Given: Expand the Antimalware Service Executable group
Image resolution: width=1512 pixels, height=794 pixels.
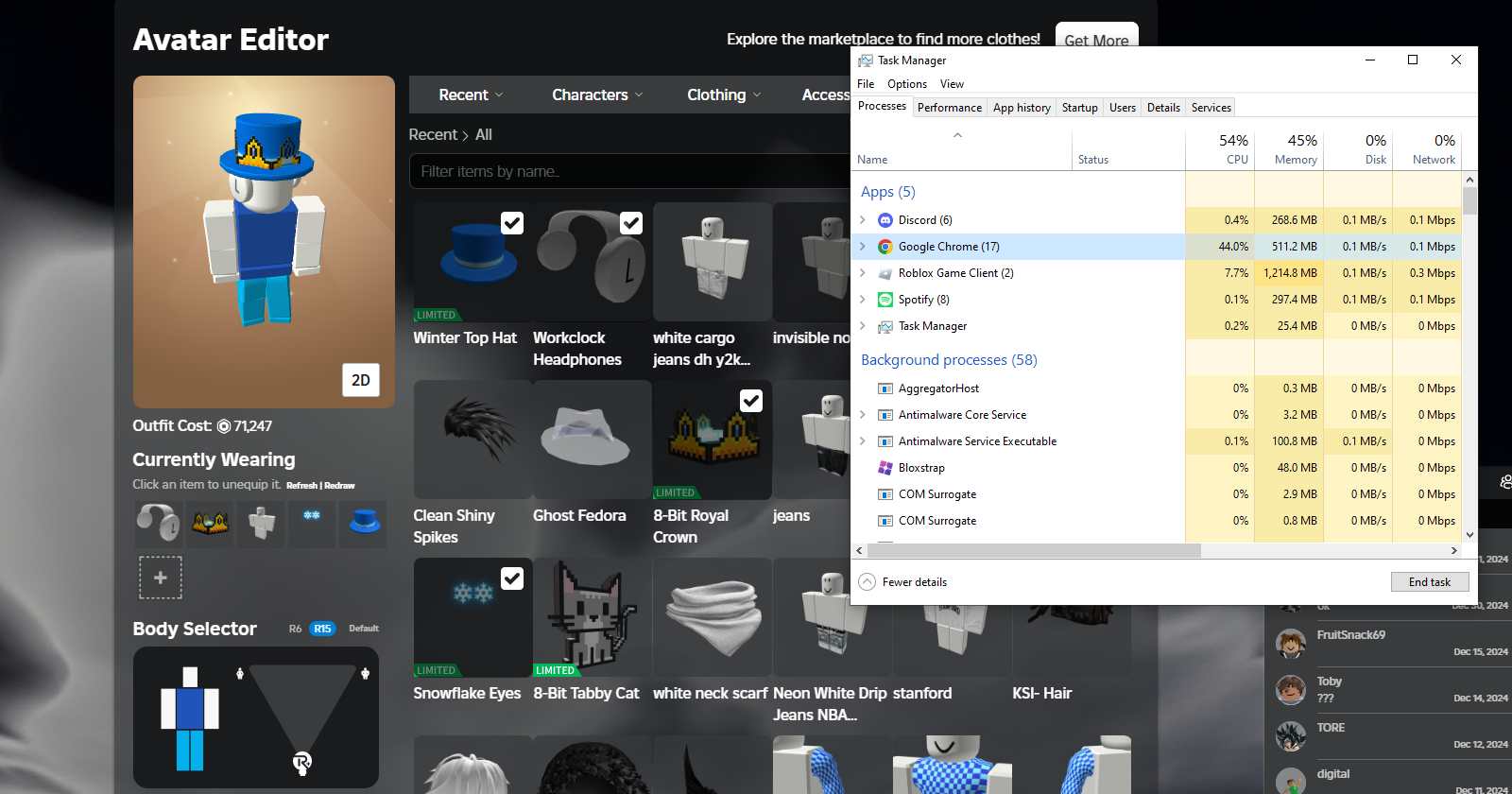Looking at the screenshot, I should 862,441.
